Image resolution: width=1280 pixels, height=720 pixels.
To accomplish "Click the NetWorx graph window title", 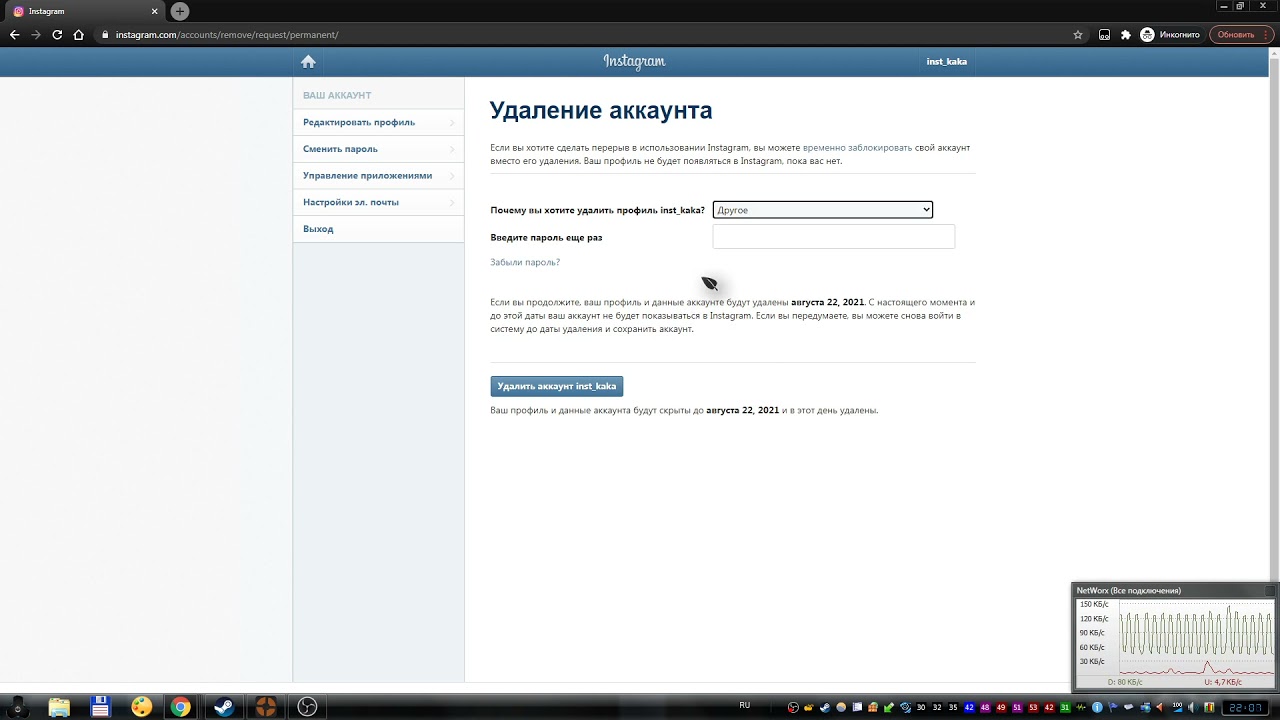I will [1128, 590].
